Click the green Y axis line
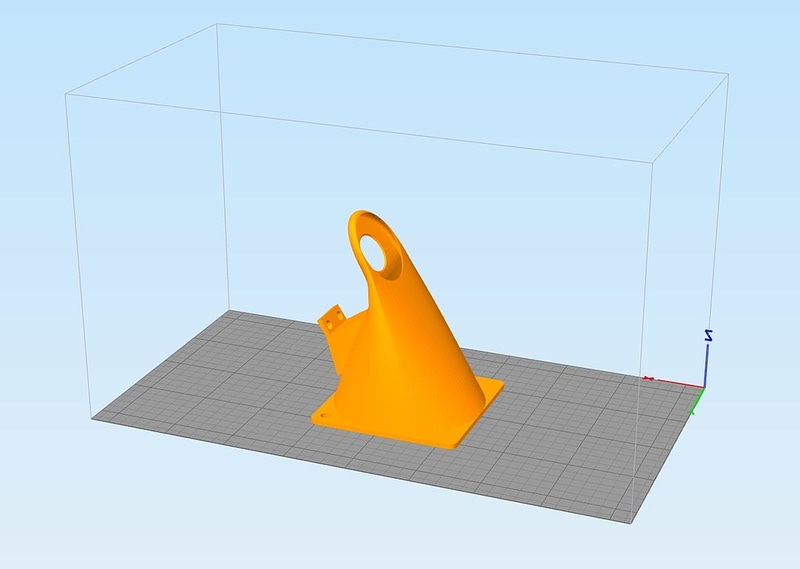Image resolution: width=800 pixels, height=569 pixels. [x=697, y=401]
